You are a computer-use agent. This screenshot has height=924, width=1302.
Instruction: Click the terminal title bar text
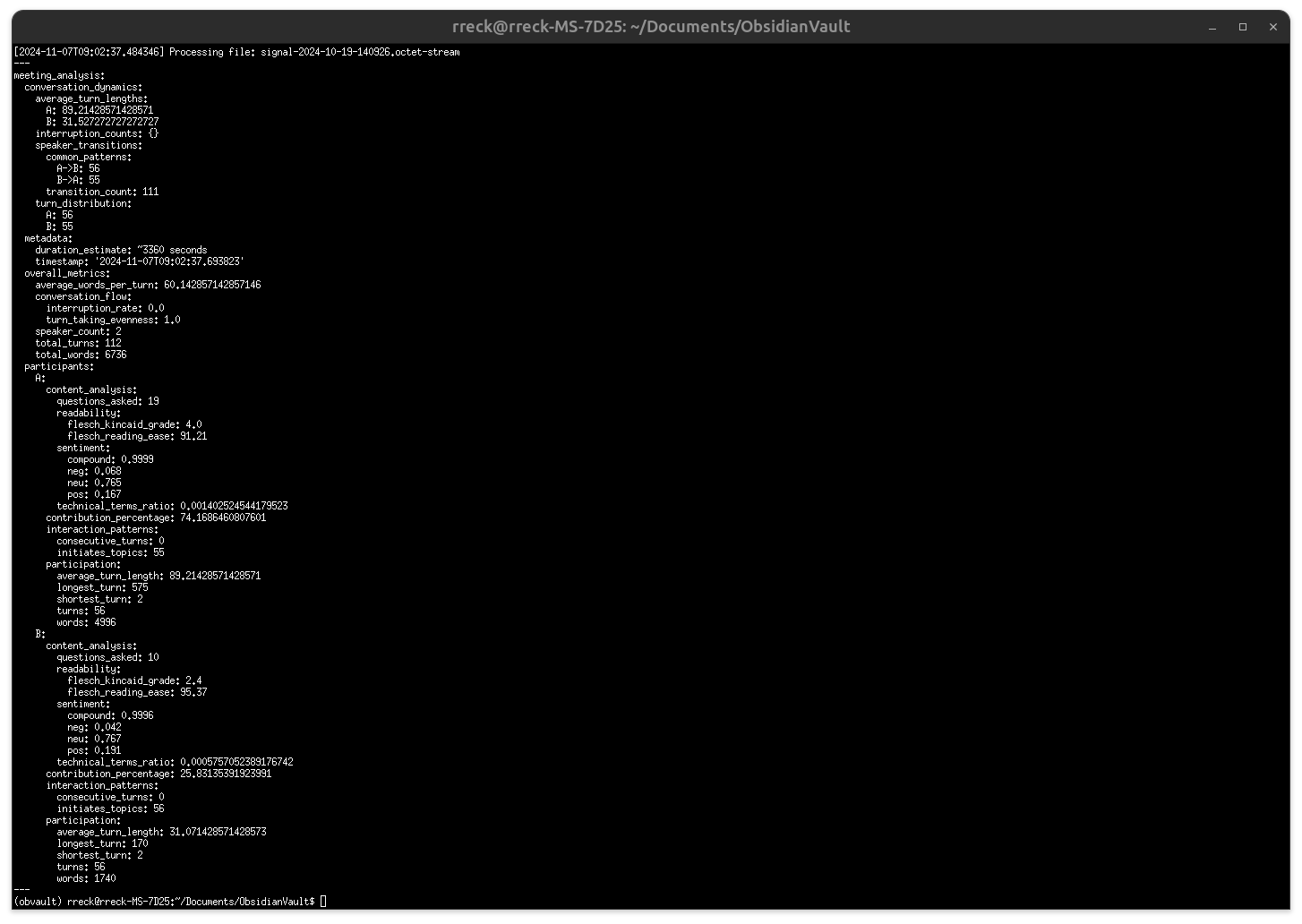(x=651, y=27)
